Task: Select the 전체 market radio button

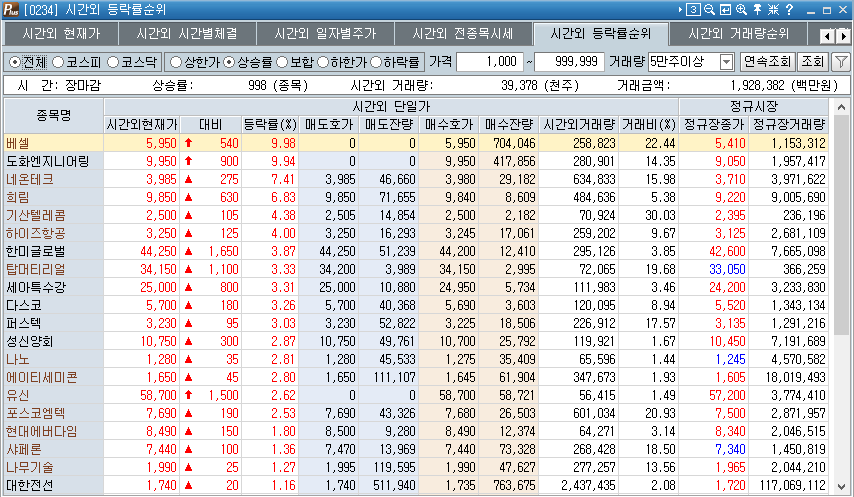Action: coord(15,62)
